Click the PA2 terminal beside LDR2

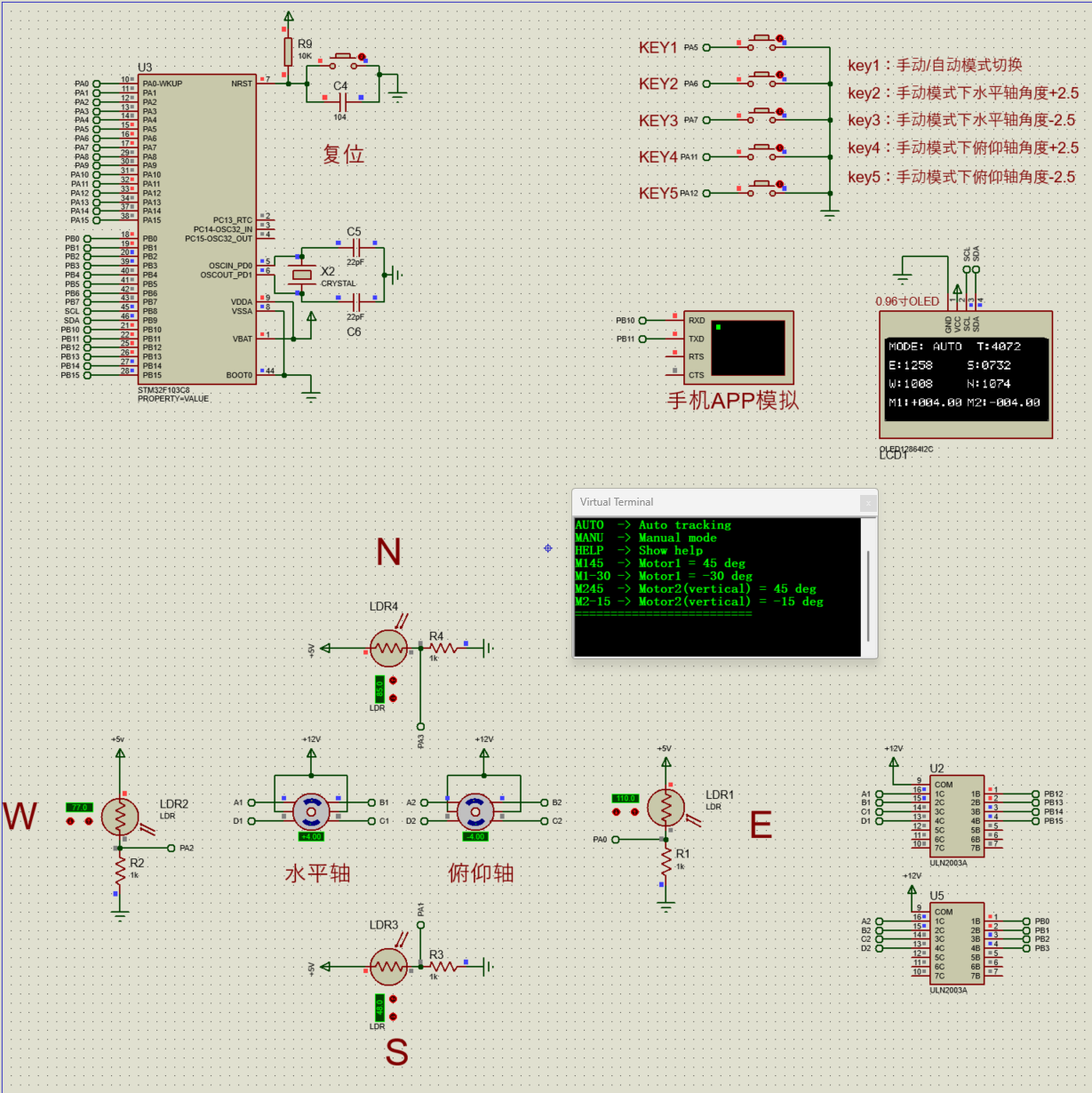point(171,849)
